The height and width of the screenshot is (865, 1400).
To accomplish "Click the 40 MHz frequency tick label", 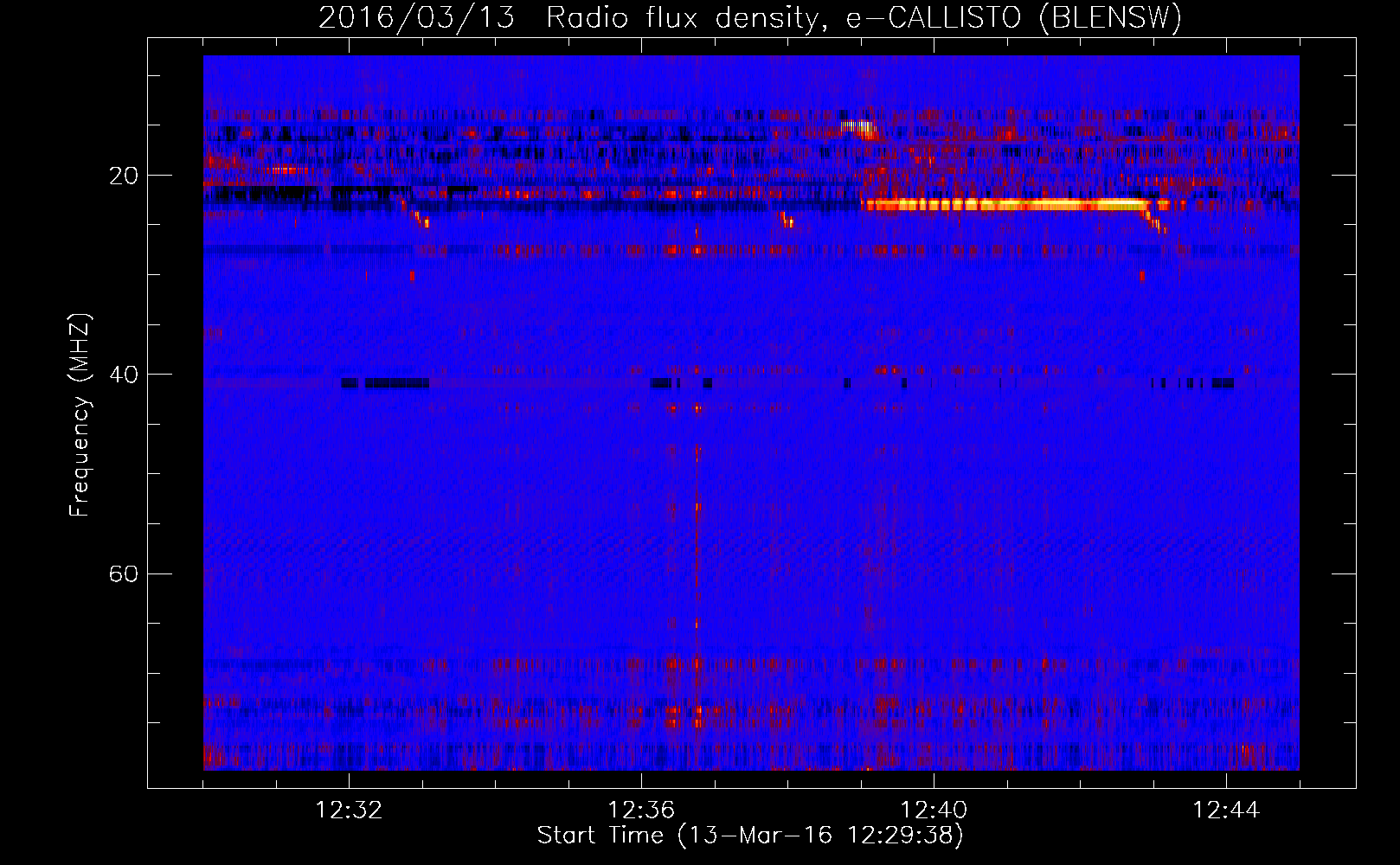I will pyautogui.click(x=123, y=375).
